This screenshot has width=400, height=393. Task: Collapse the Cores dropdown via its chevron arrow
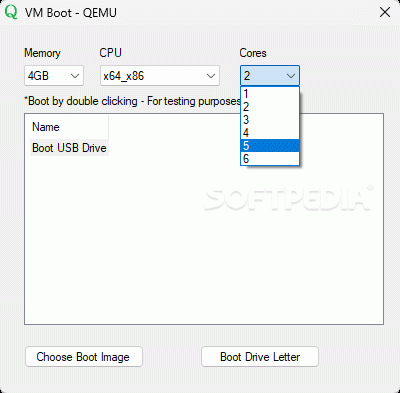[x=291, y=76]
